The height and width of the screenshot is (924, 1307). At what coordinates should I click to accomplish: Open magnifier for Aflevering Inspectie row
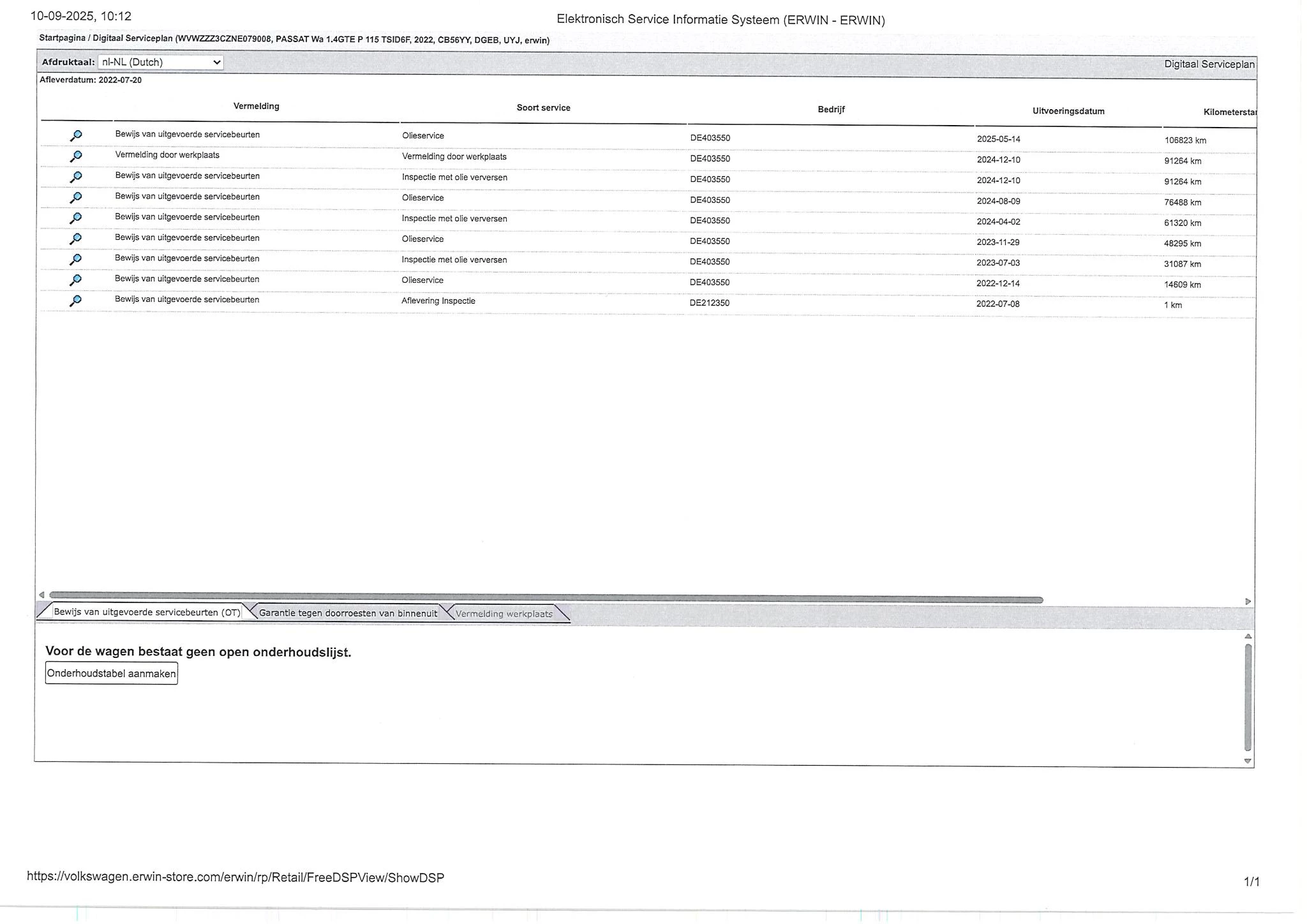click(x=75, y=301)
